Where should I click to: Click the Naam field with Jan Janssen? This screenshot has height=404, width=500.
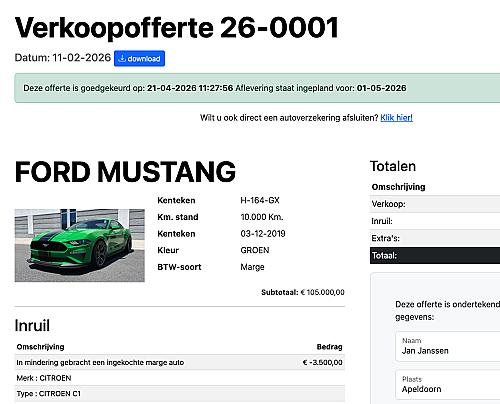(x=448, y=346)
